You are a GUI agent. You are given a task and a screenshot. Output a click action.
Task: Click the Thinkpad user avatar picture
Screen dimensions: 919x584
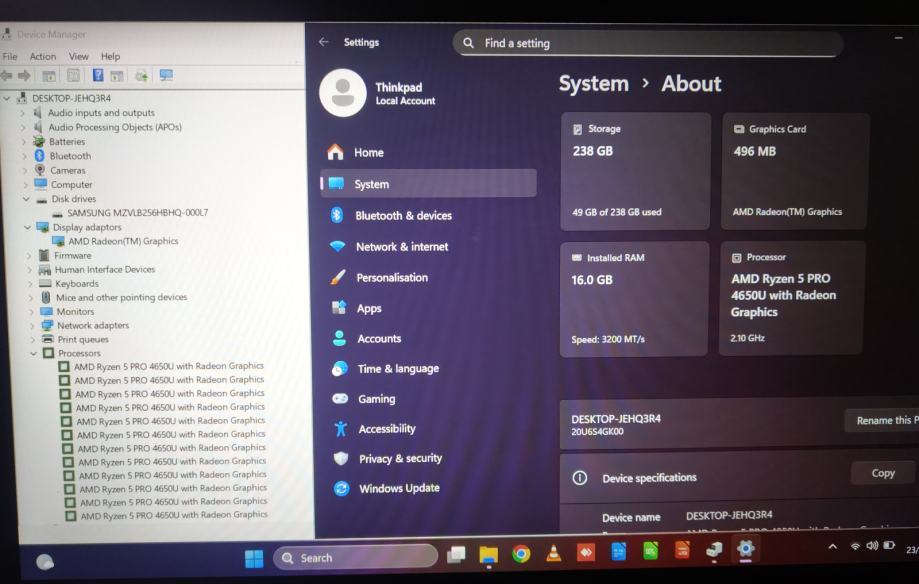(x=343, y=93)
